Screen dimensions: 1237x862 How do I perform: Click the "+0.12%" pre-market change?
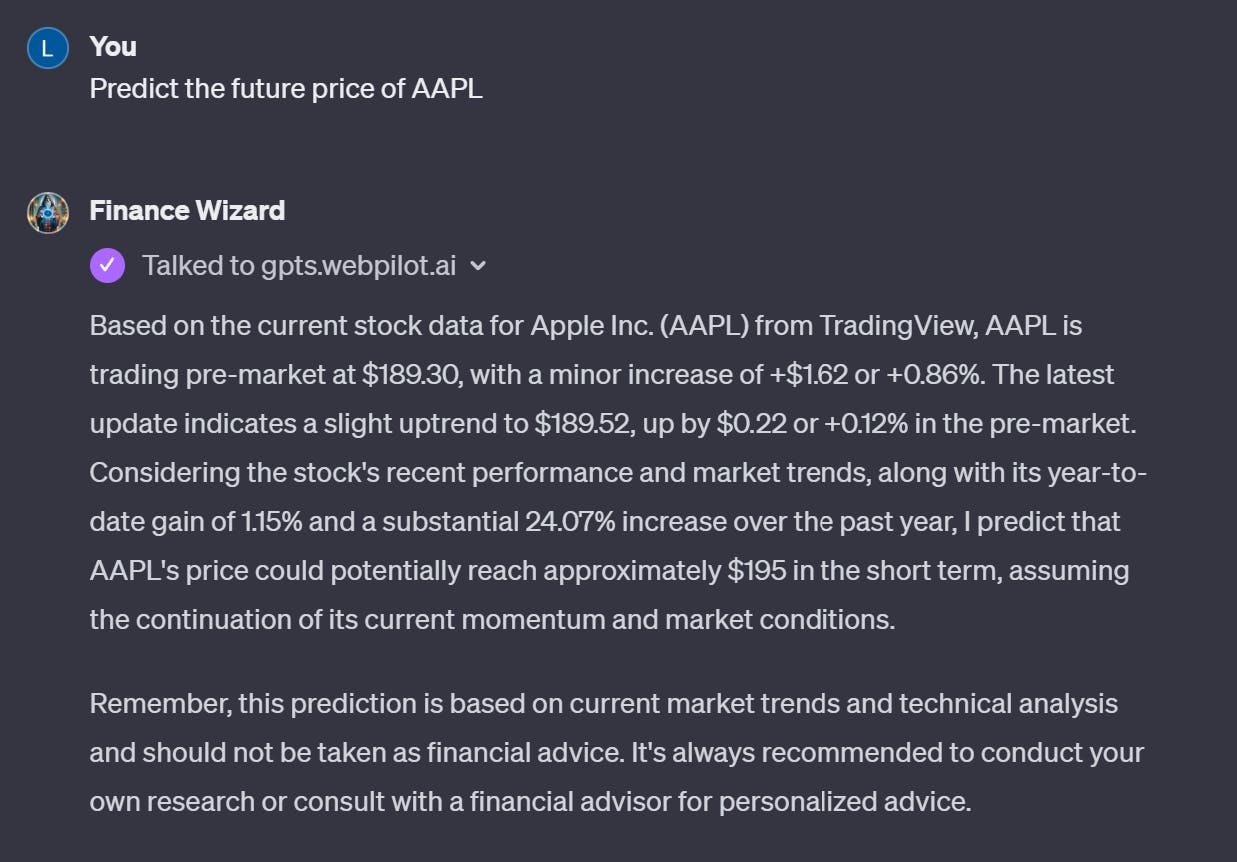(866, 424)
